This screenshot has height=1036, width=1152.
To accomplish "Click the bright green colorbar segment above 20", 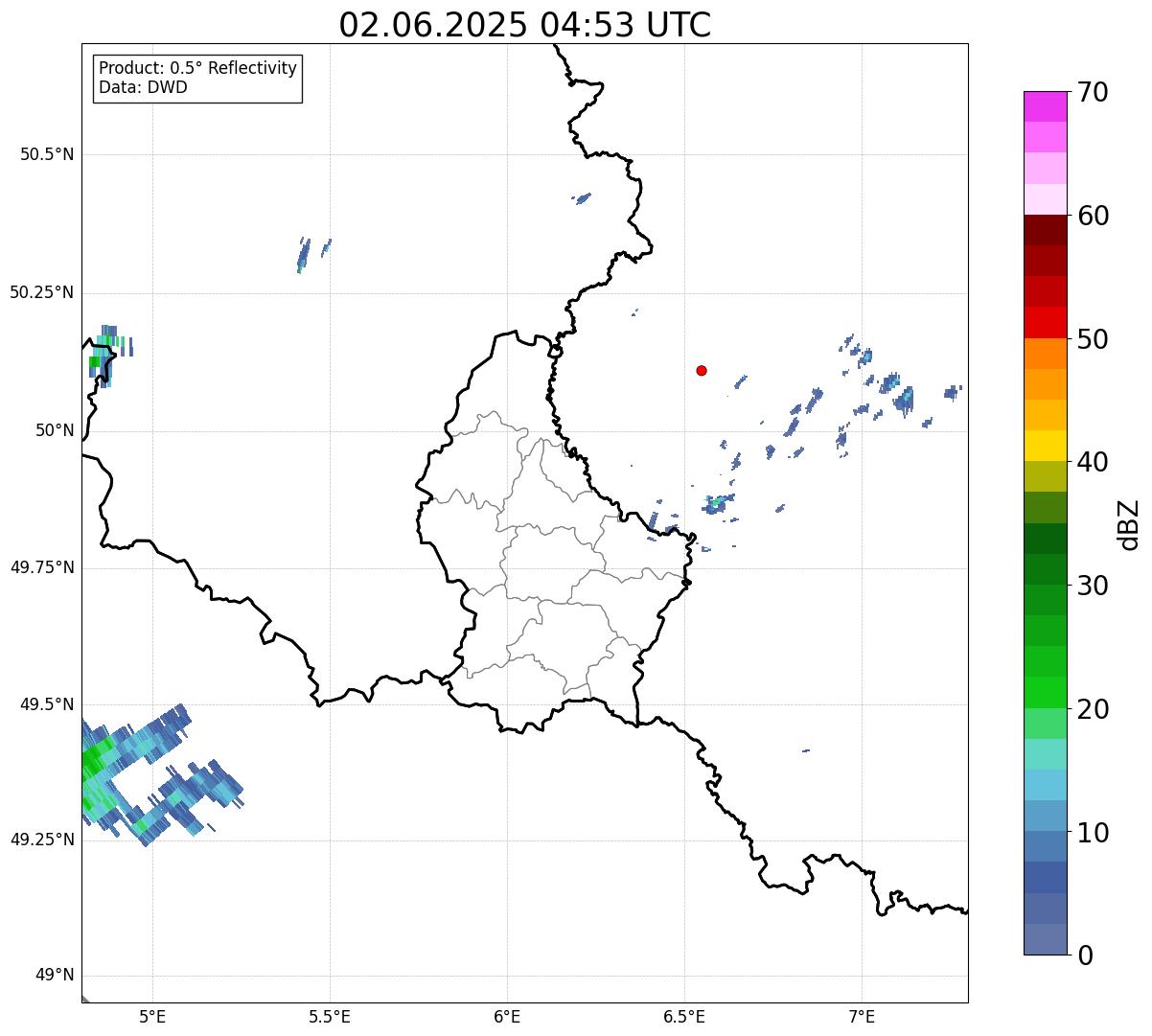I will [x=1045, y=692].
